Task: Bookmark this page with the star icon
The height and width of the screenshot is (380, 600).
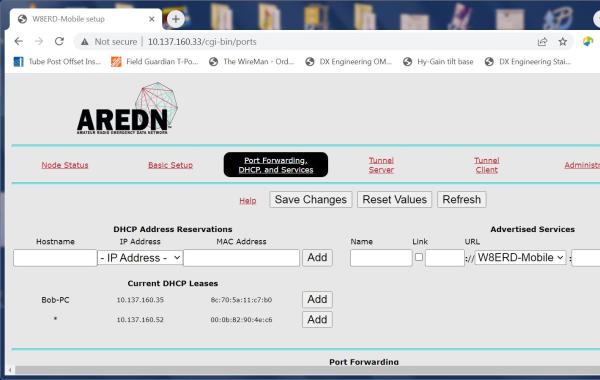Action: pos(562,42)
